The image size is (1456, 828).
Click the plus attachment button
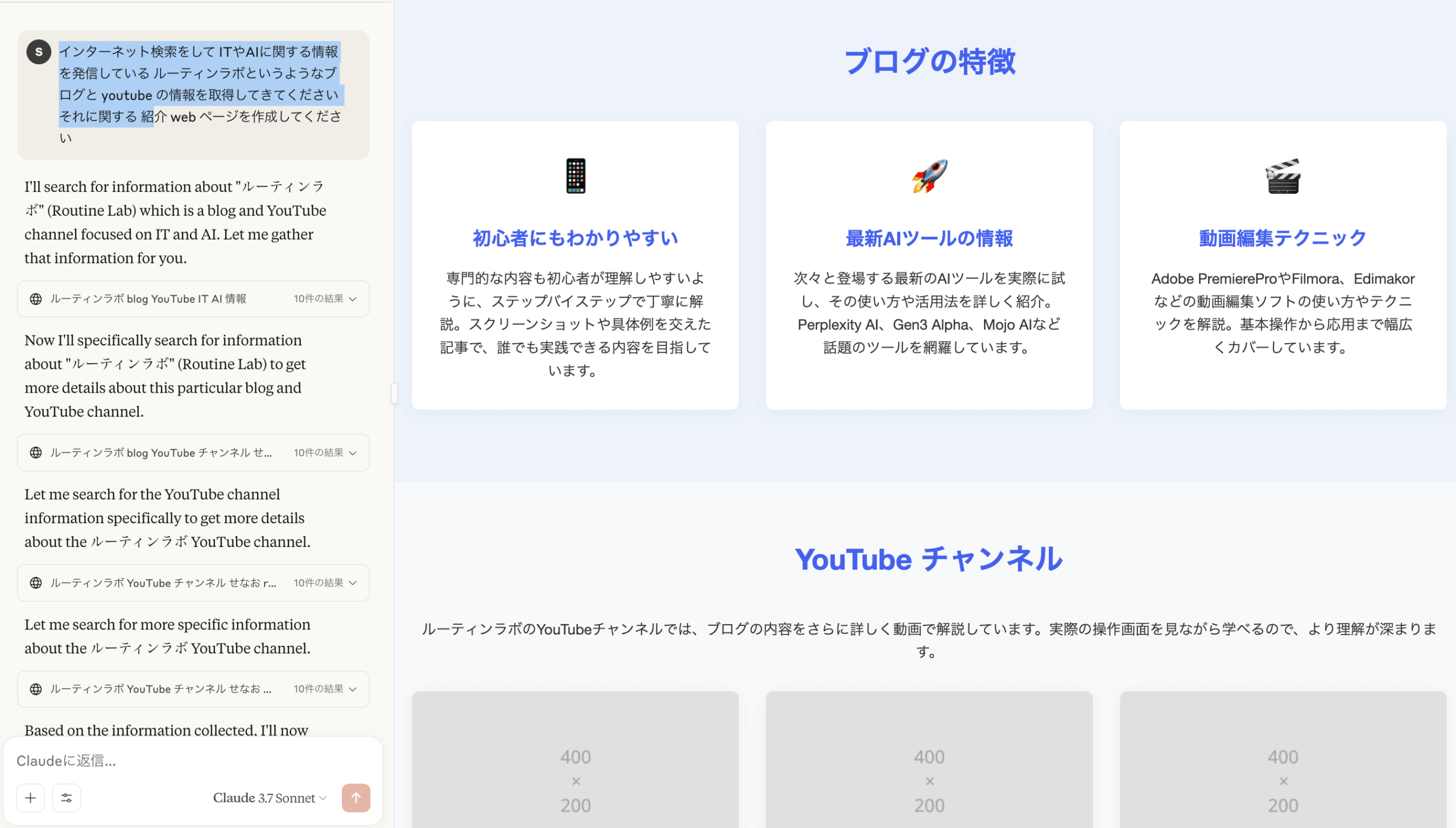coord(31,798)
